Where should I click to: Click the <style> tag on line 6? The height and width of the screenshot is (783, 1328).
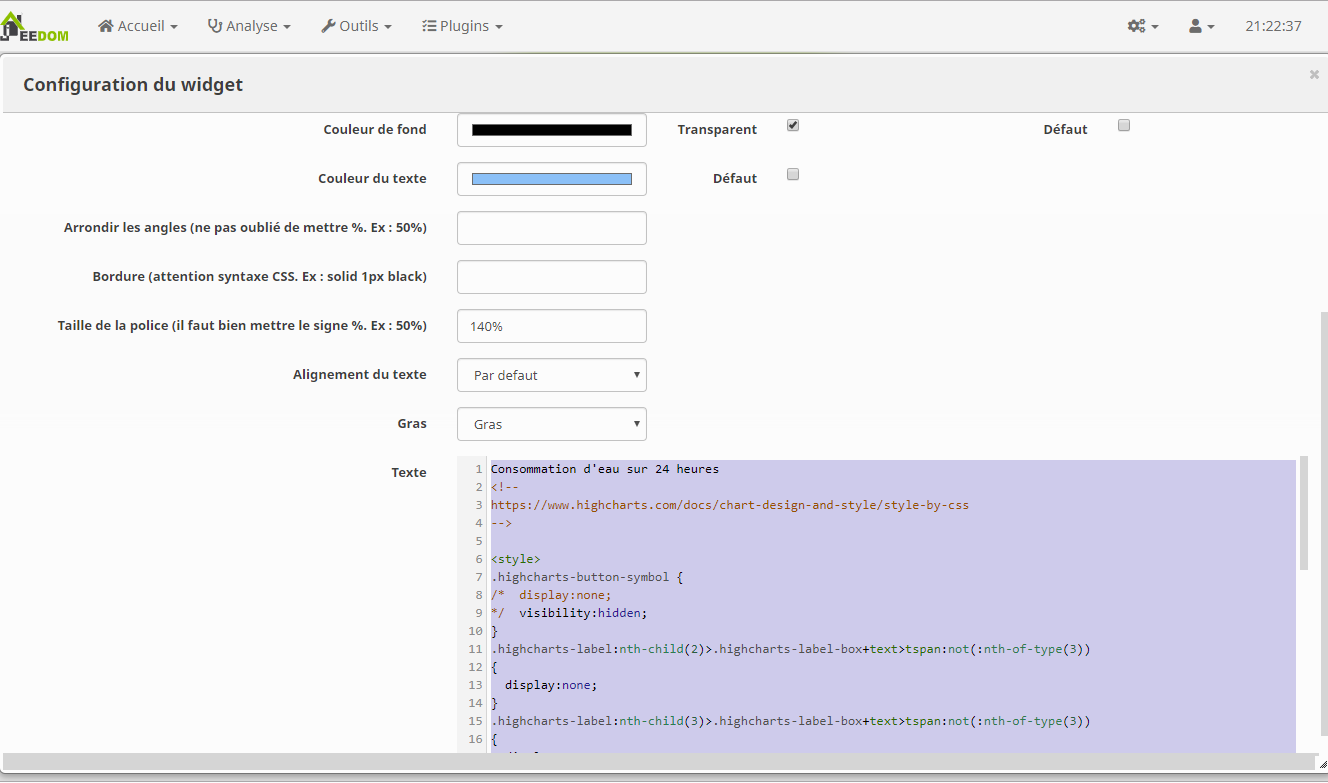pyautogui.click(x=516, y=559)
